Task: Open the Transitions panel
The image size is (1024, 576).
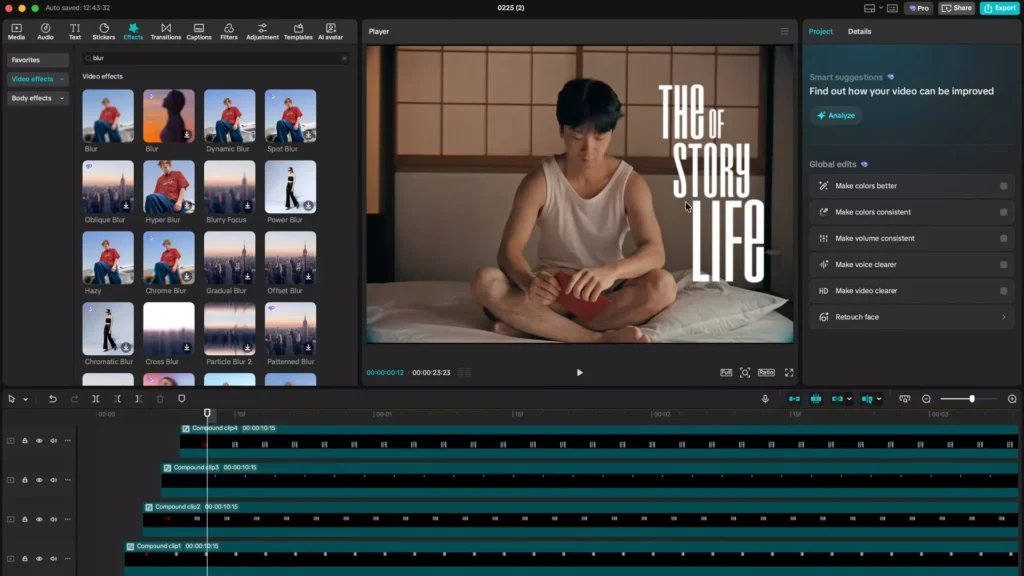Action: pos(166,31)
